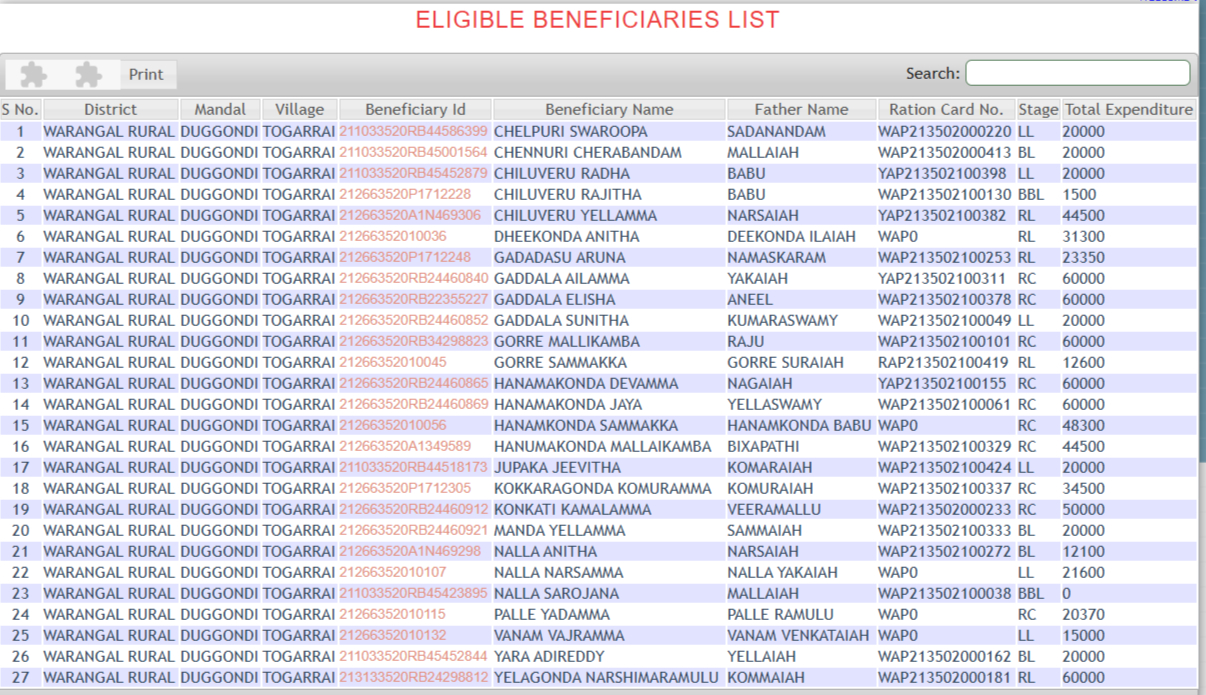The image size is (1206, 695).
Task: Open beneficiary ID 212663520RB24460840
Action: [x=414, y=278]
